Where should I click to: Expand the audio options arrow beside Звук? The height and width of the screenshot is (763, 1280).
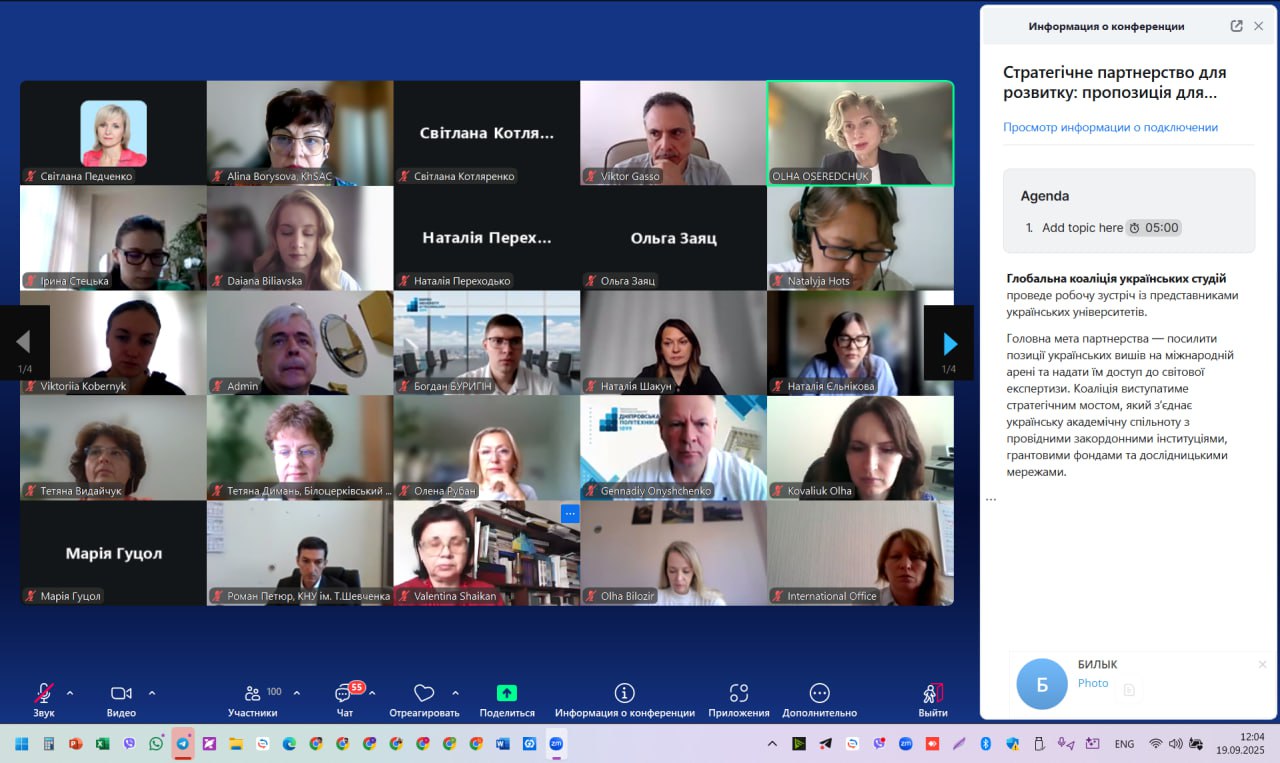coord(70,692)
